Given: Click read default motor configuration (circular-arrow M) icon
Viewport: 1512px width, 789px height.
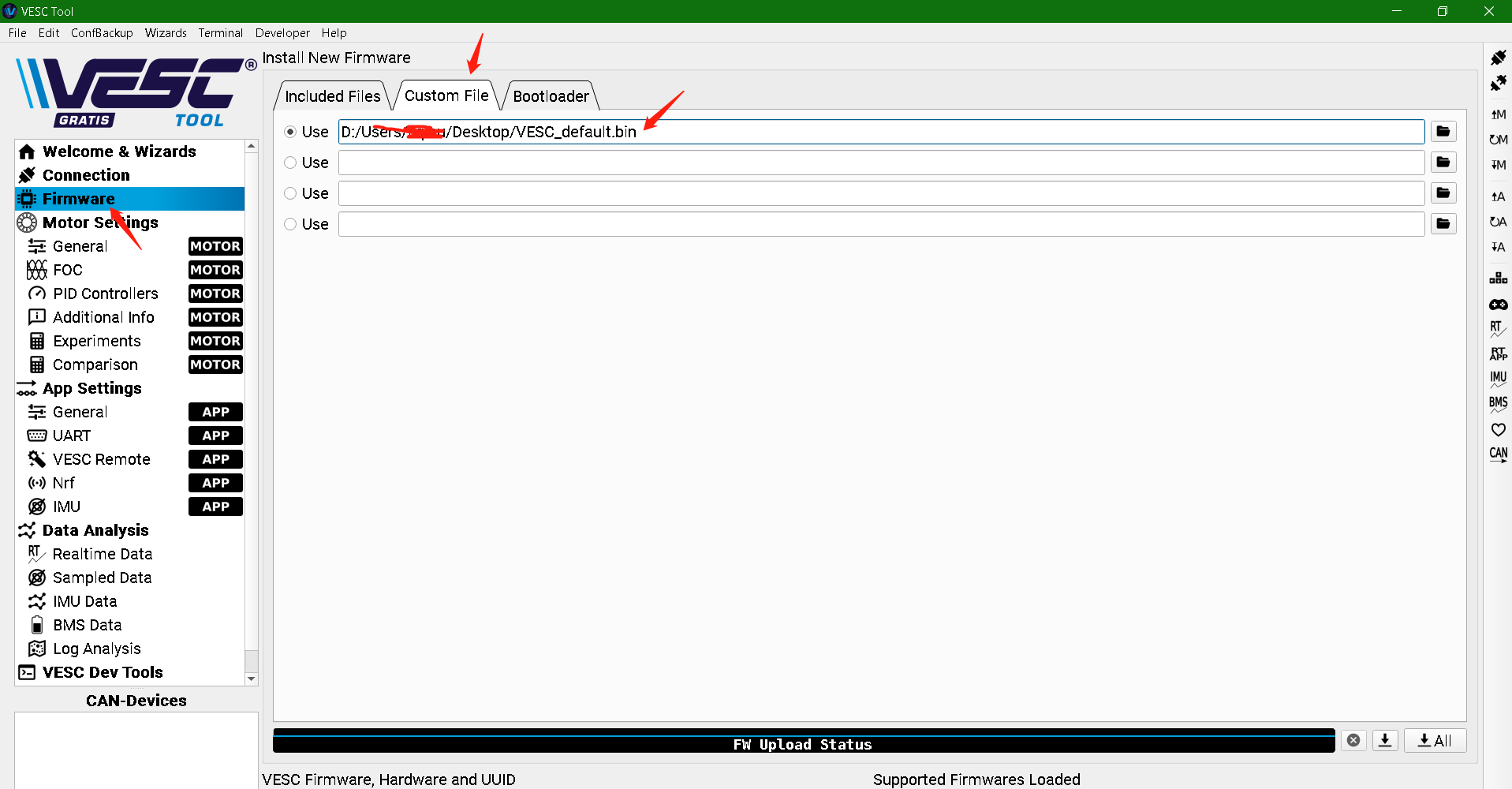Looking at the screenshot, I should [x=1498, y=140].
